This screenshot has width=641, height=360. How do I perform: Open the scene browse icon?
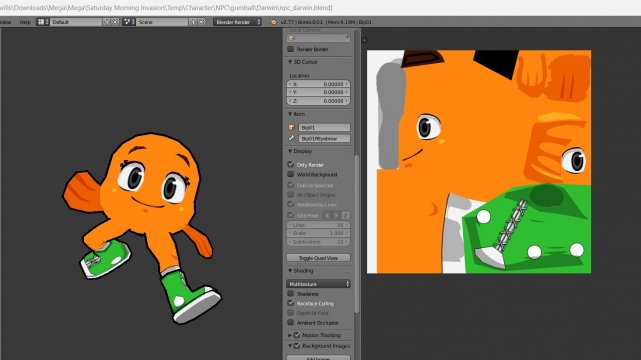tap(129, 22)
